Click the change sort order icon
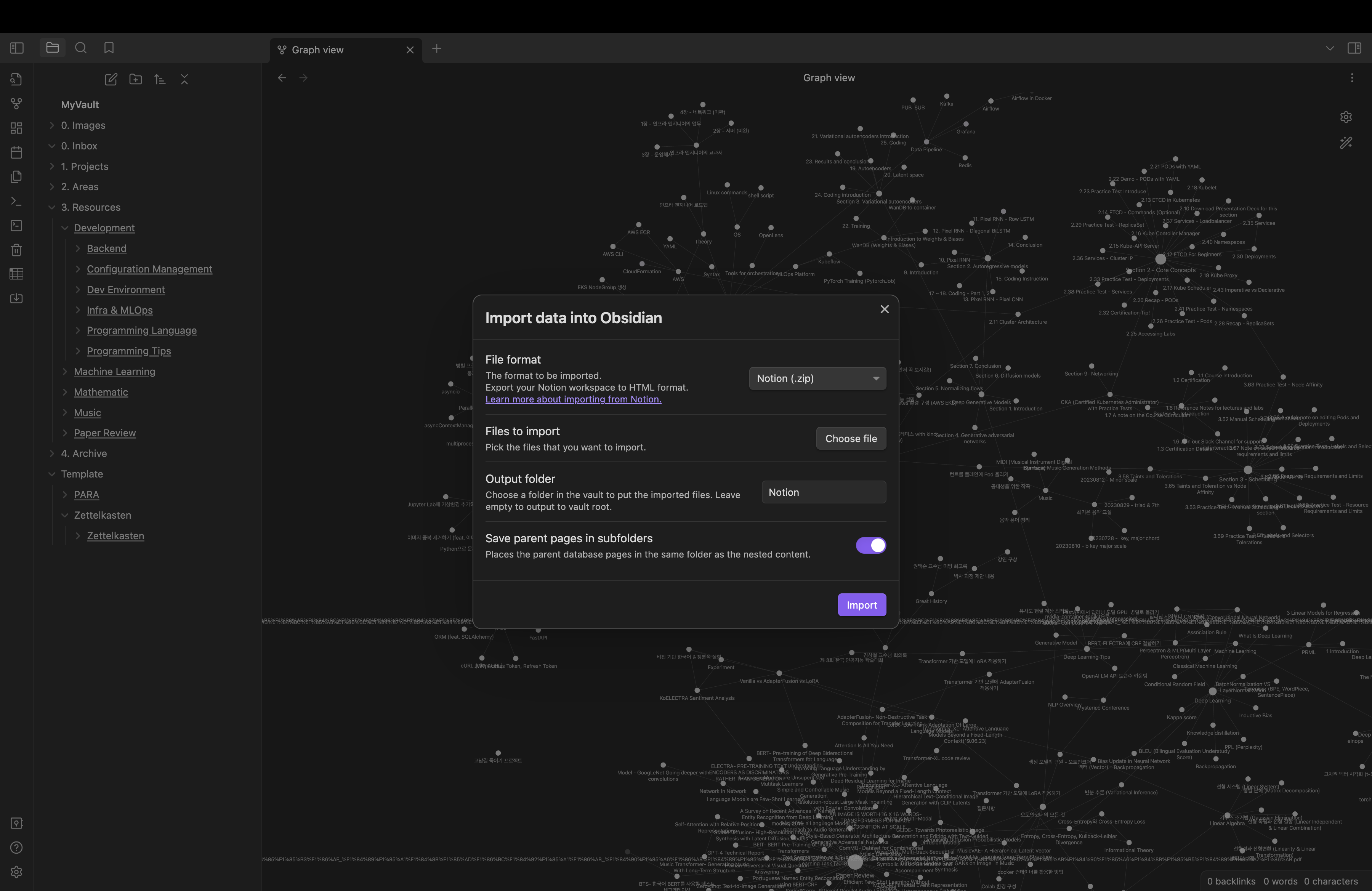Viewport: 1372px width, 891px height. [160, 80]
